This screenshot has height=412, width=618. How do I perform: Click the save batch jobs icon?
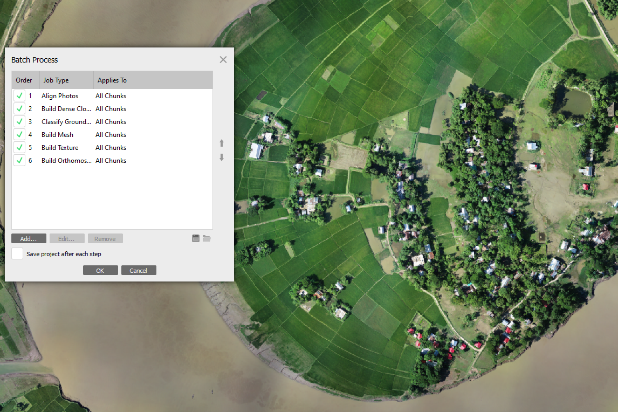coord(195,238)
